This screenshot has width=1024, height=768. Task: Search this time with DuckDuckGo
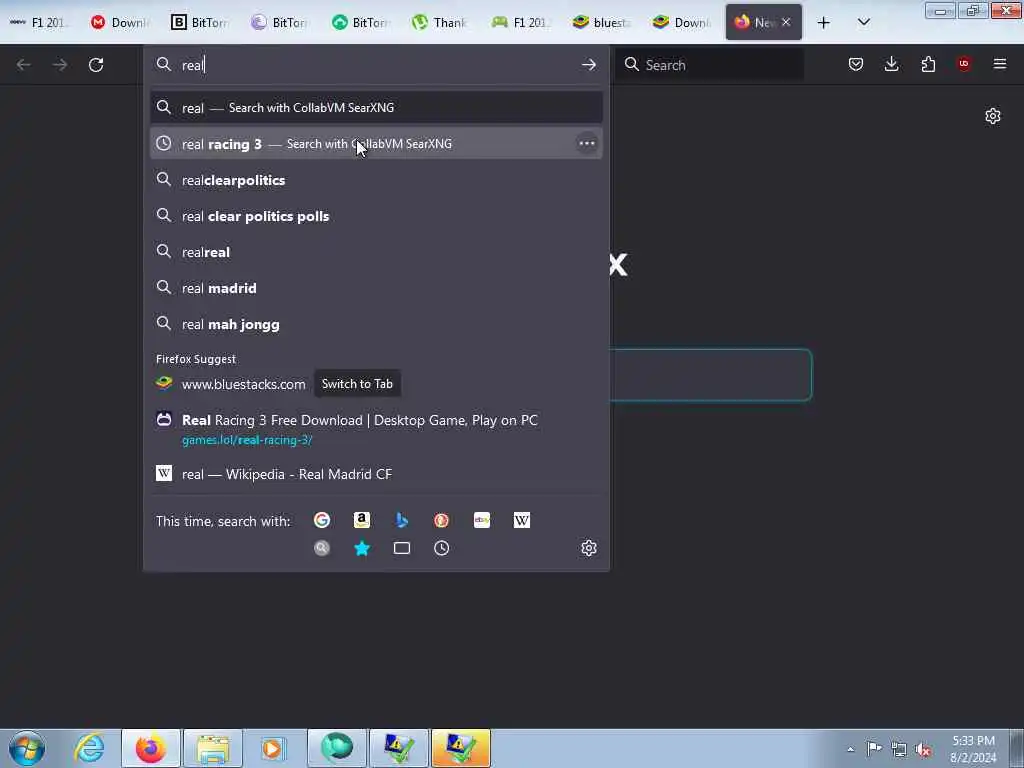tap(441, 520)
